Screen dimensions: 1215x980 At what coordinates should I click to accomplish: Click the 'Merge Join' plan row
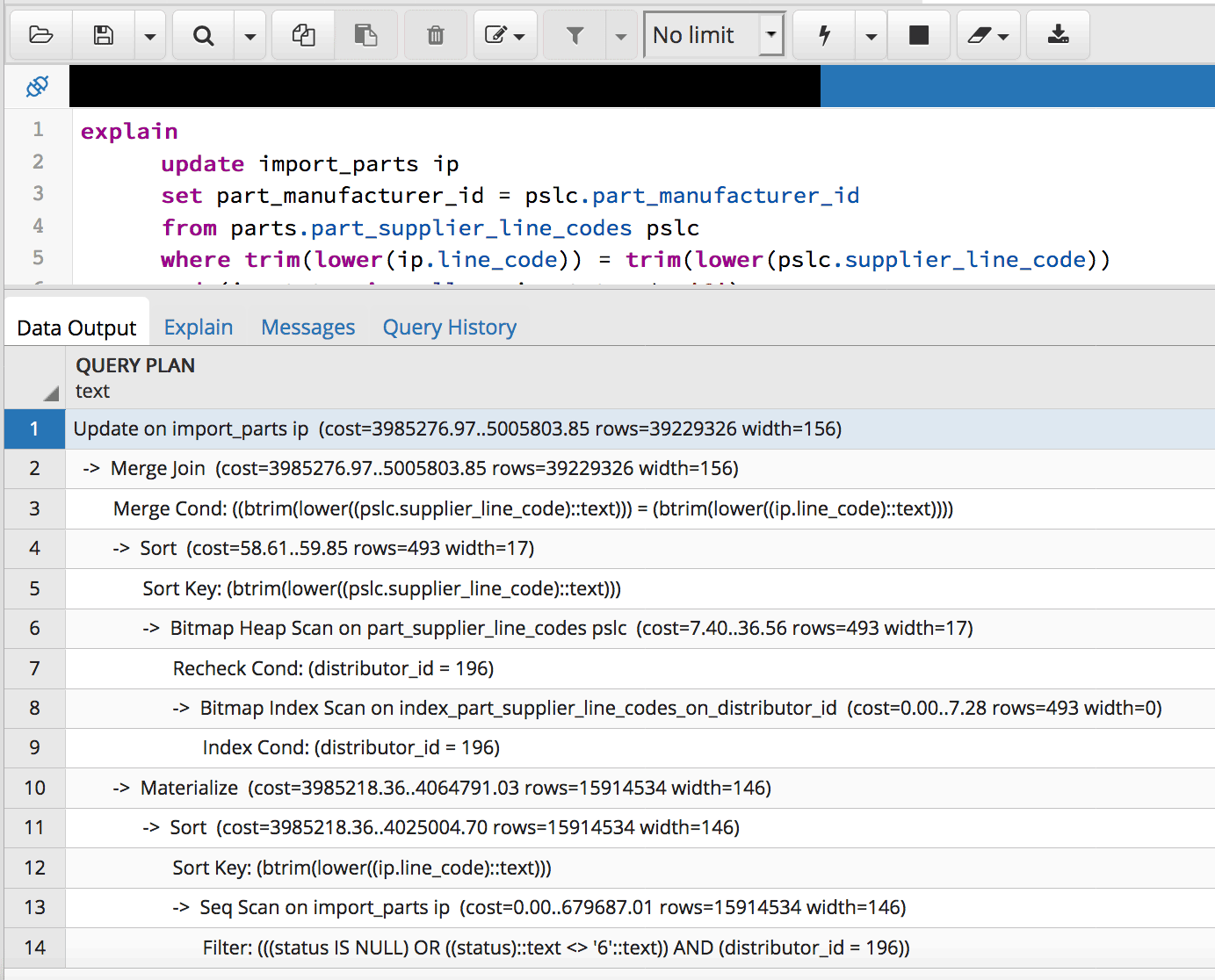pos(640,469)
